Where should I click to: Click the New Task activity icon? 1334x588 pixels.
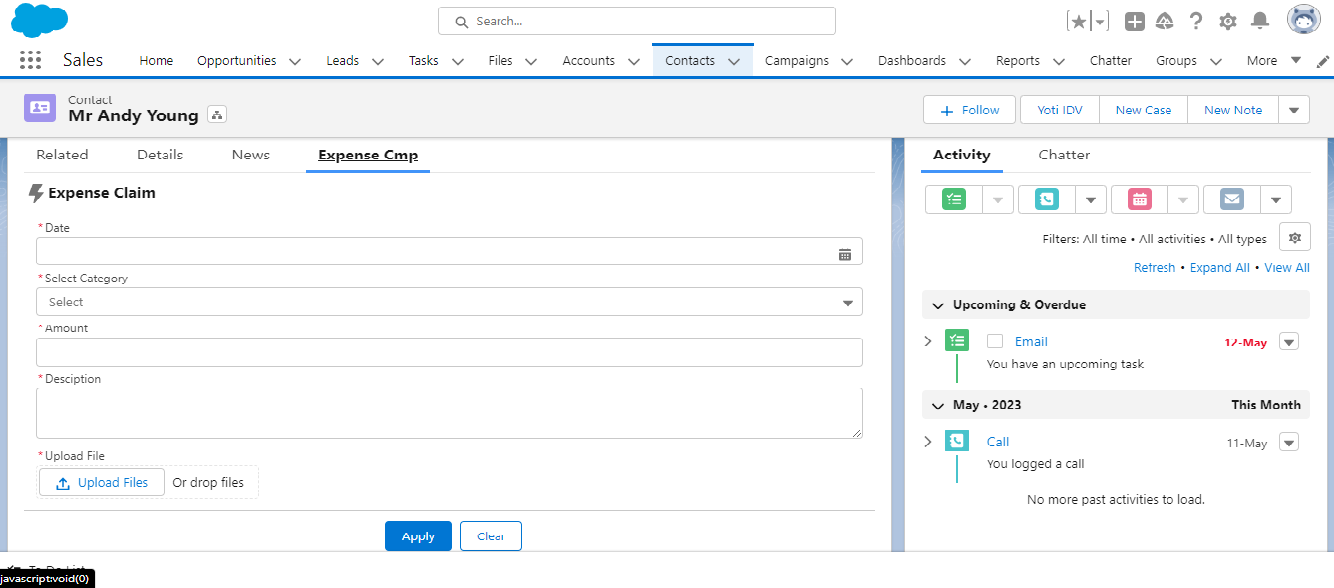pos(954,199)
